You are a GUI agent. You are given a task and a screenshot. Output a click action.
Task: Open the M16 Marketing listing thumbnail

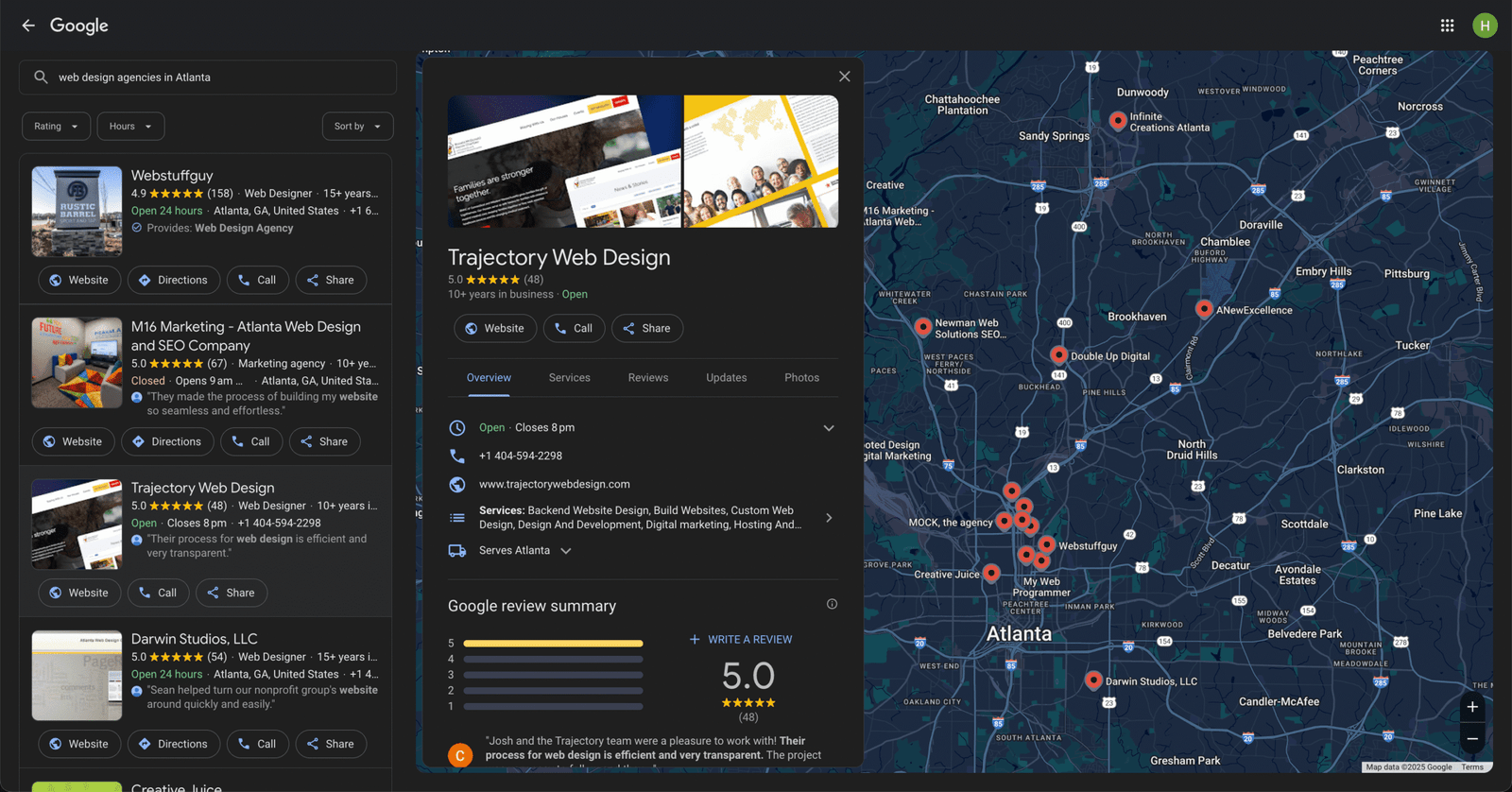click(77, 363)
